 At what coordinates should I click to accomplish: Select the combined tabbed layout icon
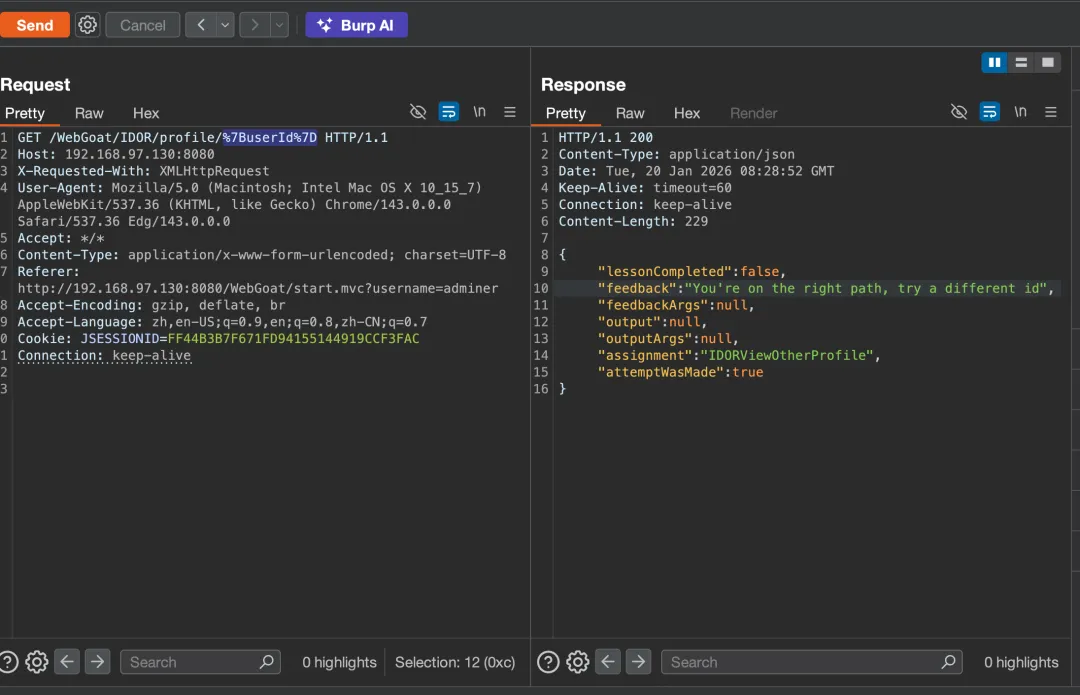pos(1047,63)
